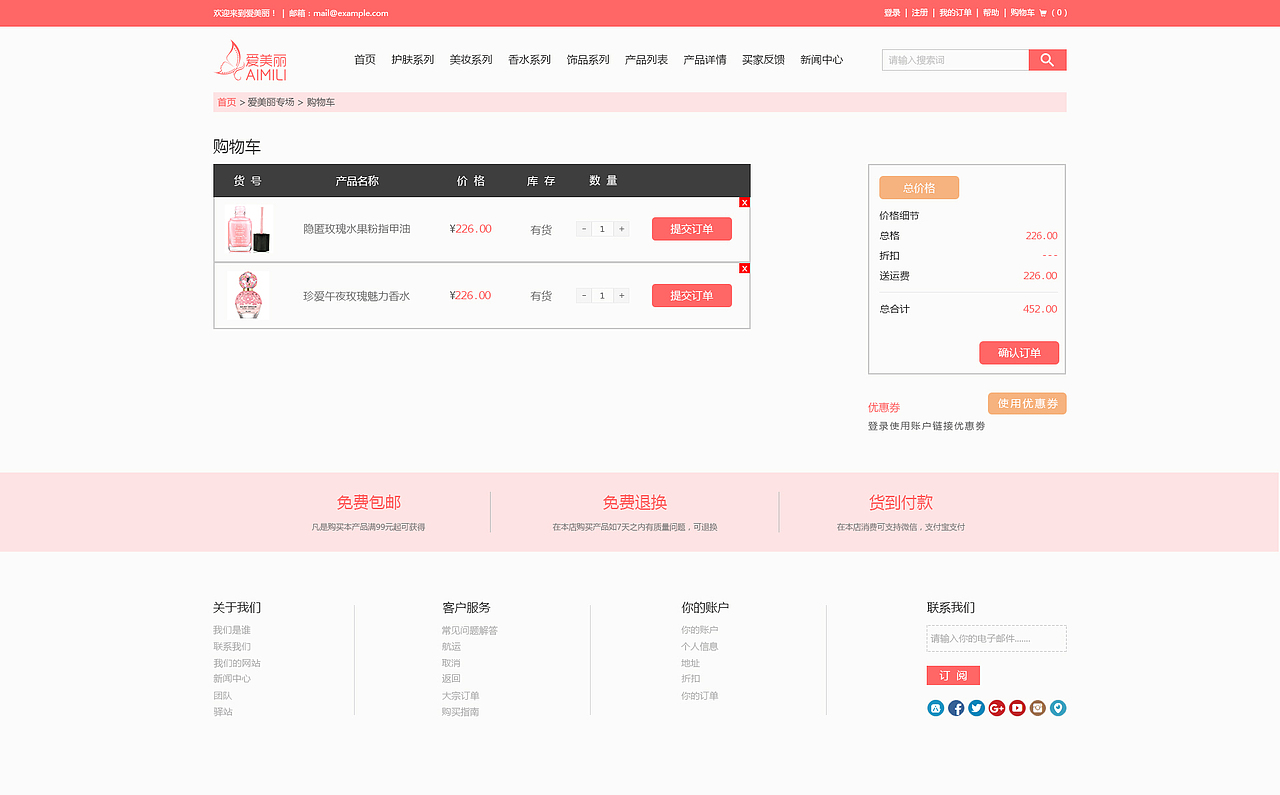Click the perfume quantity field
The width and height of the screenshot is (1280, 795).
point(602,295)
